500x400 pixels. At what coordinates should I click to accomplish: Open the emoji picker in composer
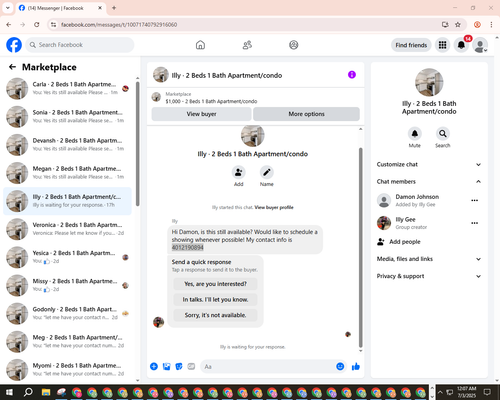(340, 367)
